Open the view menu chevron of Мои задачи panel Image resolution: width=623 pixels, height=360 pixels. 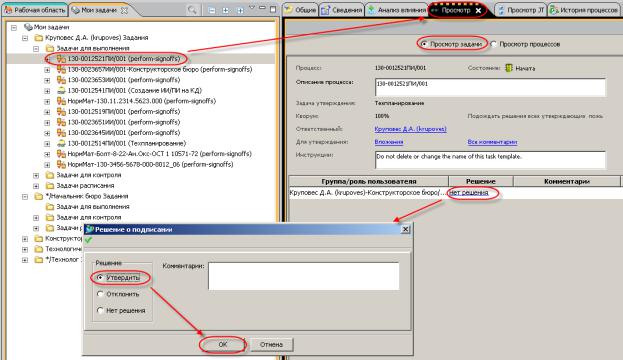[252, 8]
